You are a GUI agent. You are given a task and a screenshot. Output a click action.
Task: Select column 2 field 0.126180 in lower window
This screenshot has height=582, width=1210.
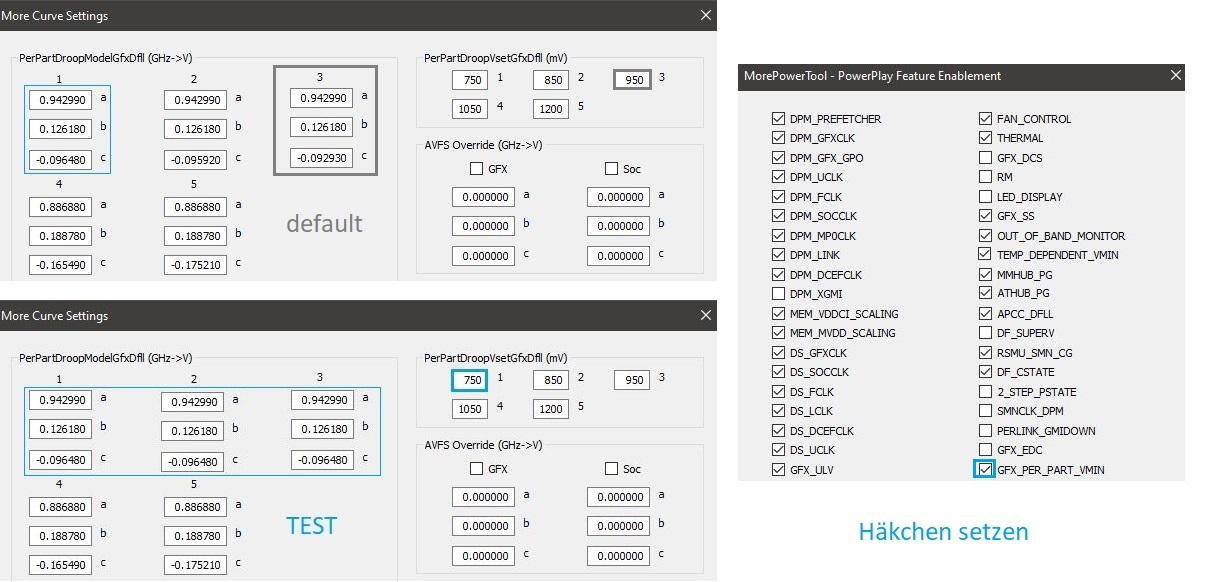pos(192,432)
